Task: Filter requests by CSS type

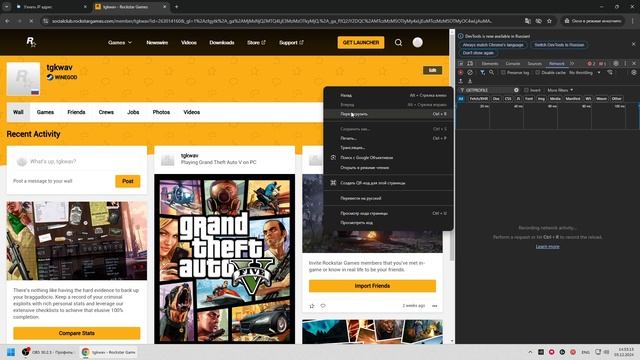Action: [x=508, y=99]
